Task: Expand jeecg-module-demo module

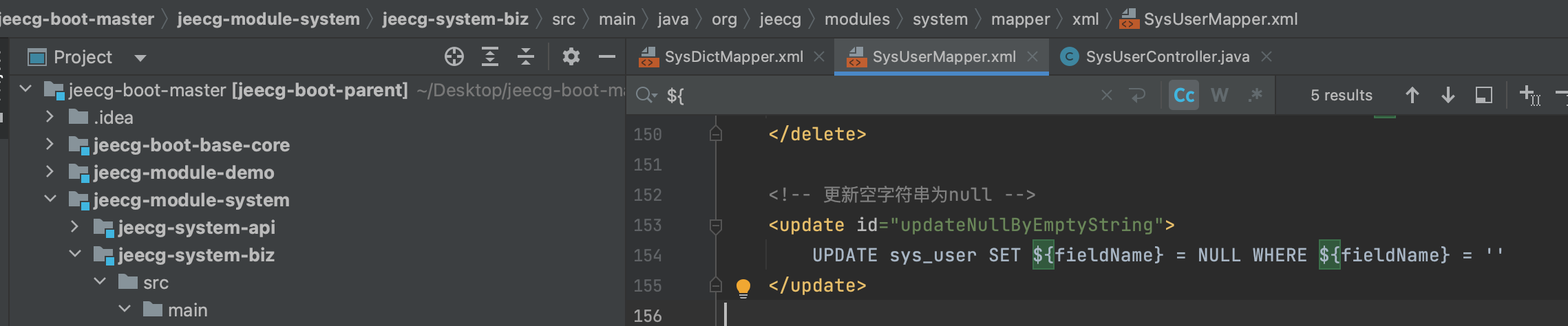Action: click(50, 171)
